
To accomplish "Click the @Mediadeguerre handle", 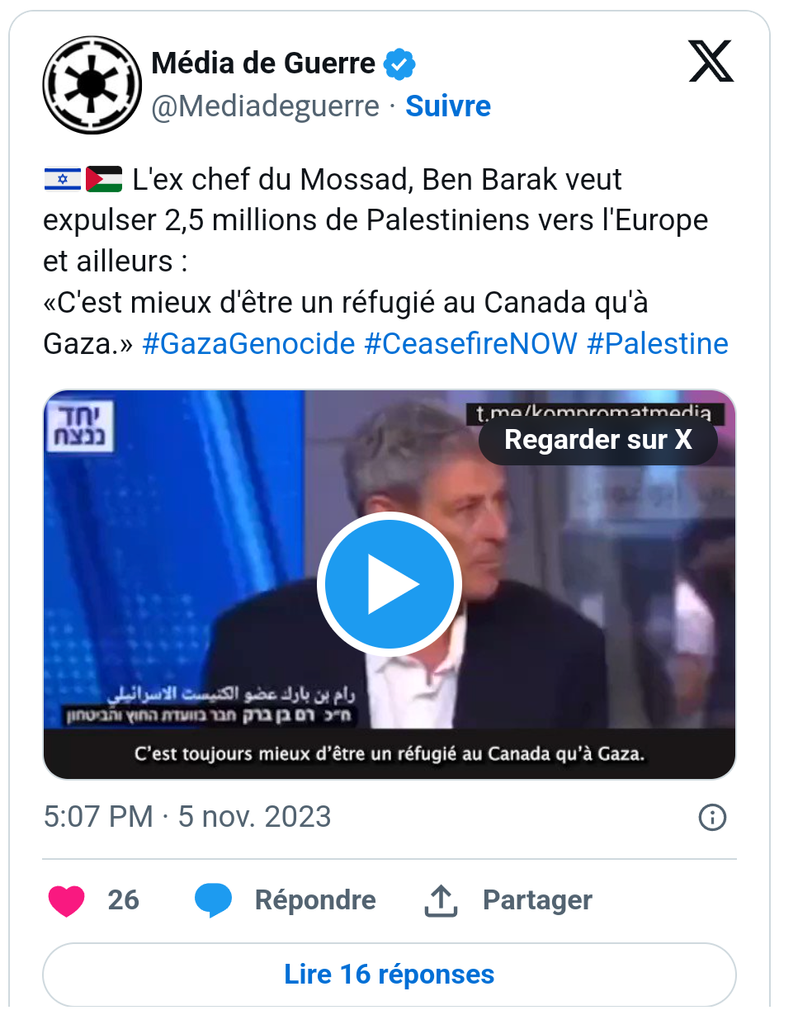I will tap(265, 106).
